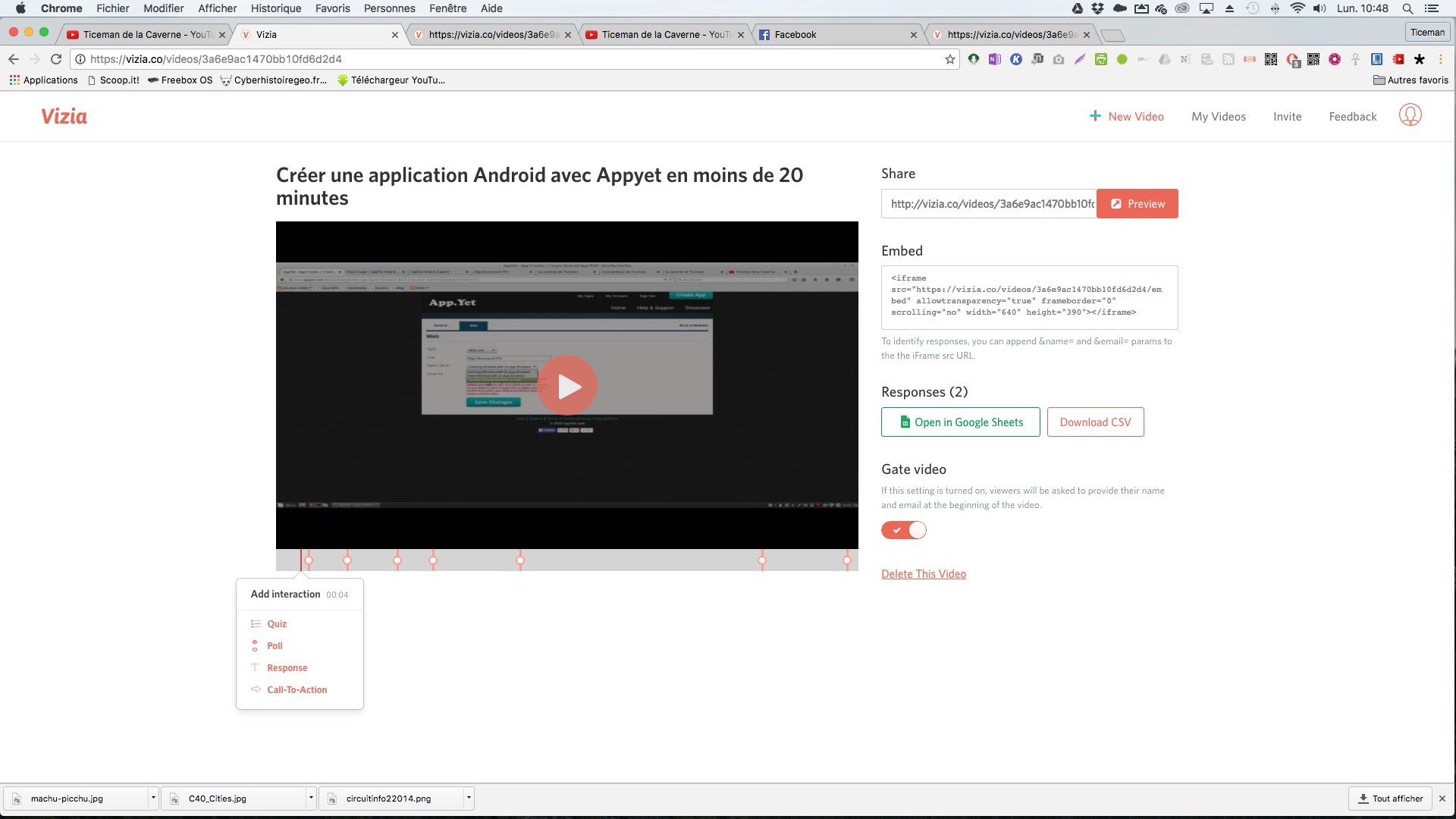Add a Quiz interaction
1456x819 pixels.
[x=277, y=624]
